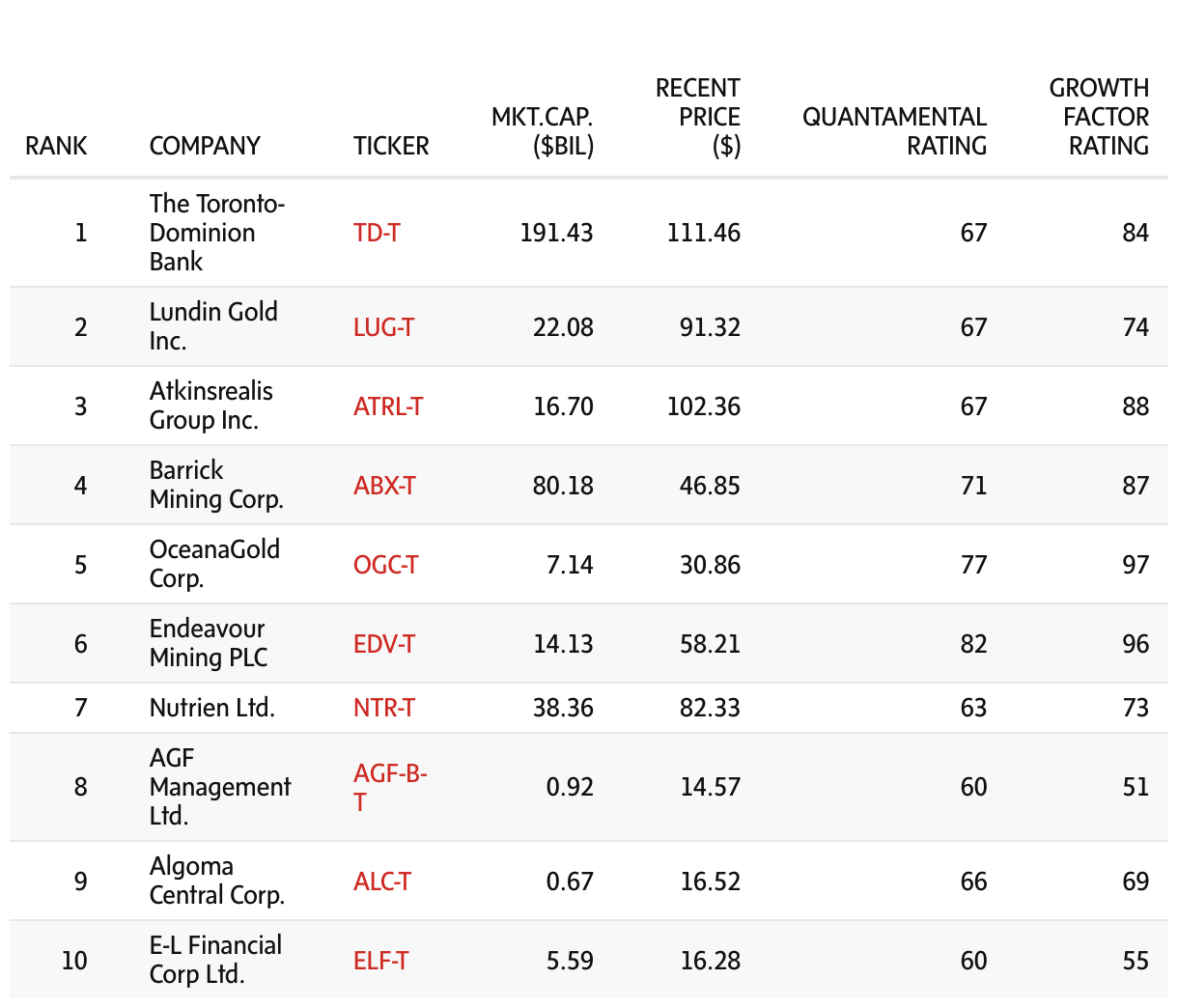This screenshot has height=1008, width=1178.
Task: Click the GROWTH FACTOR RATING header
Action: (1099, 117)
